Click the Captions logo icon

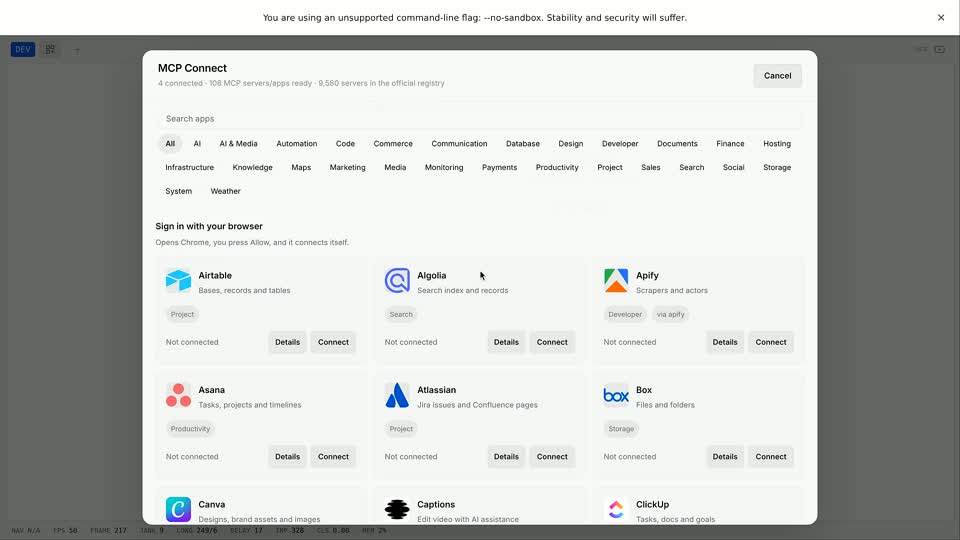click(397, 509)
